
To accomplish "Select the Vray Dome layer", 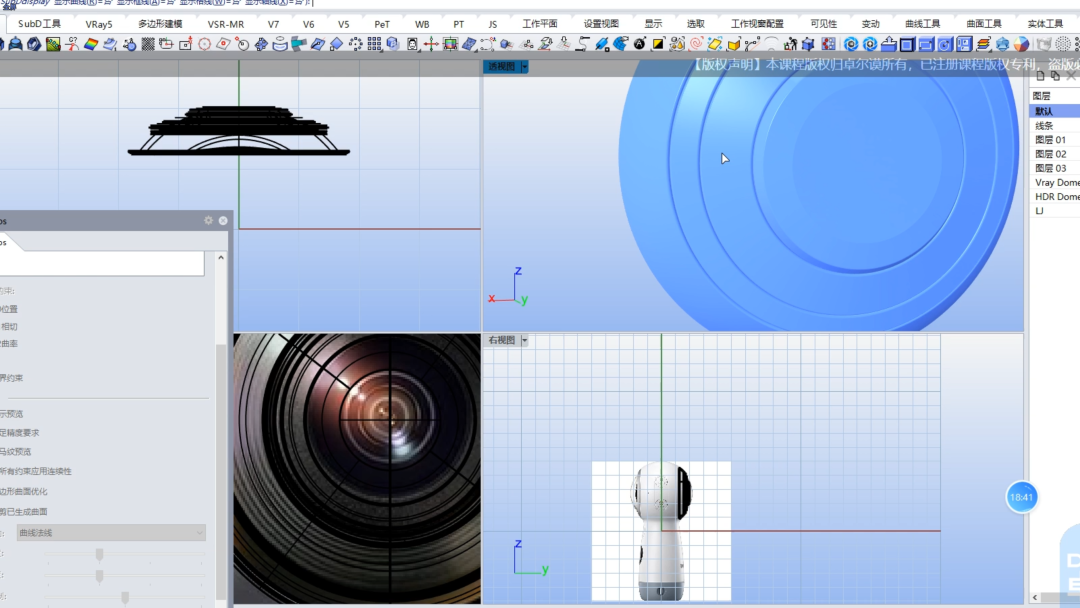I will (x=1055, y=182).
